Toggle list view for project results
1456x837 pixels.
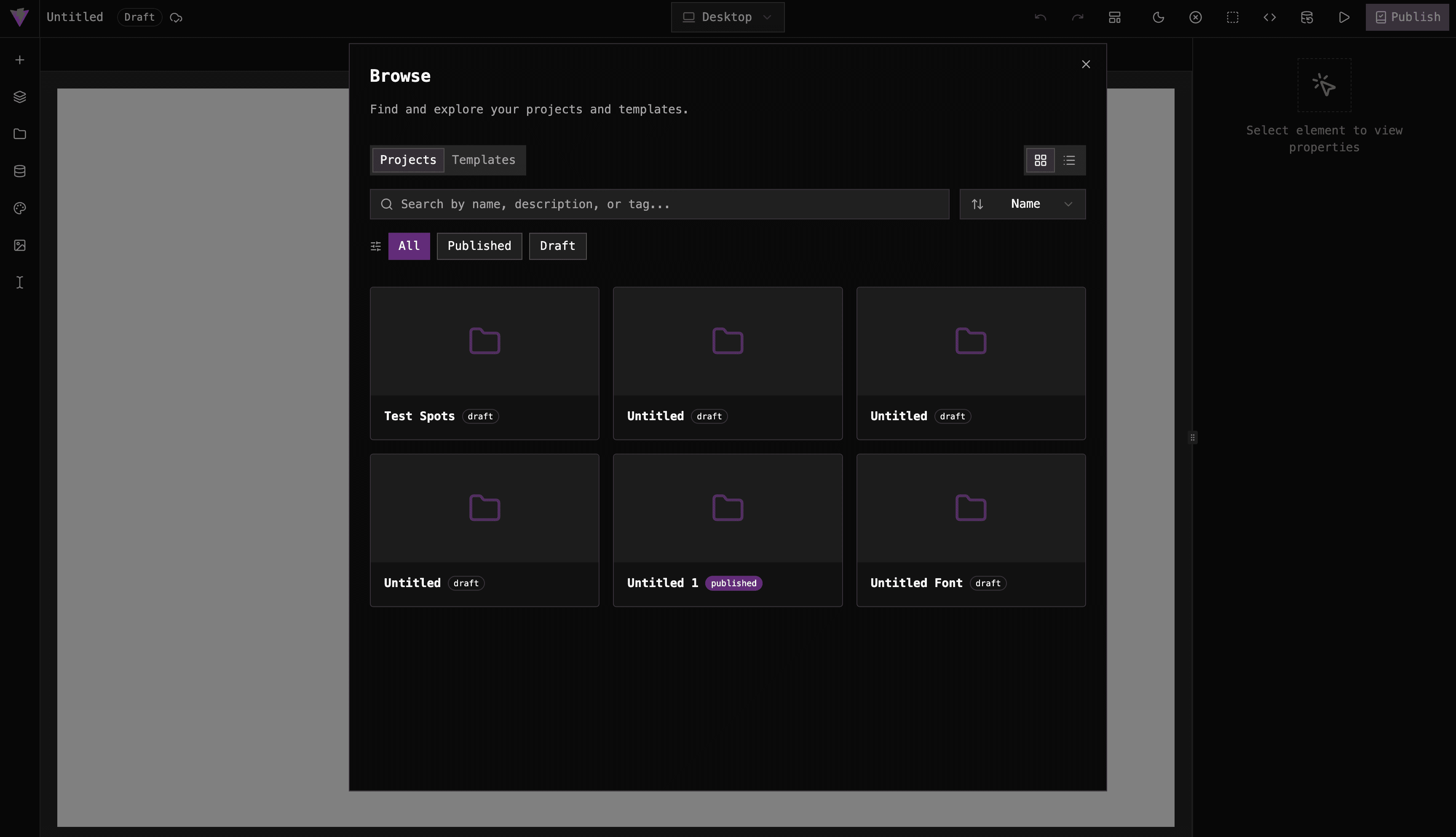(1069, 160)
